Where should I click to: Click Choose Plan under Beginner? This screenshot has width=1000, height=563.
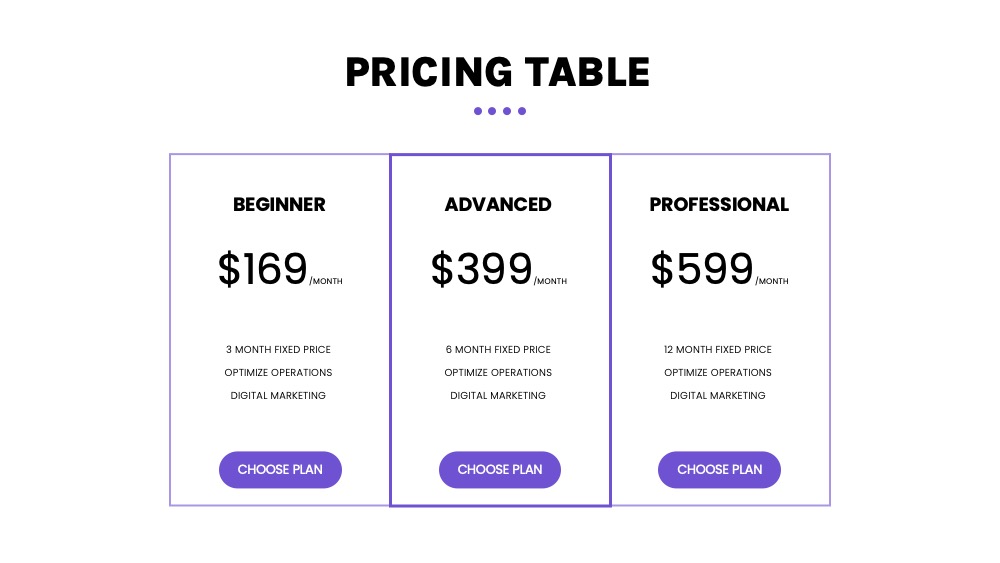coord(280,470)
